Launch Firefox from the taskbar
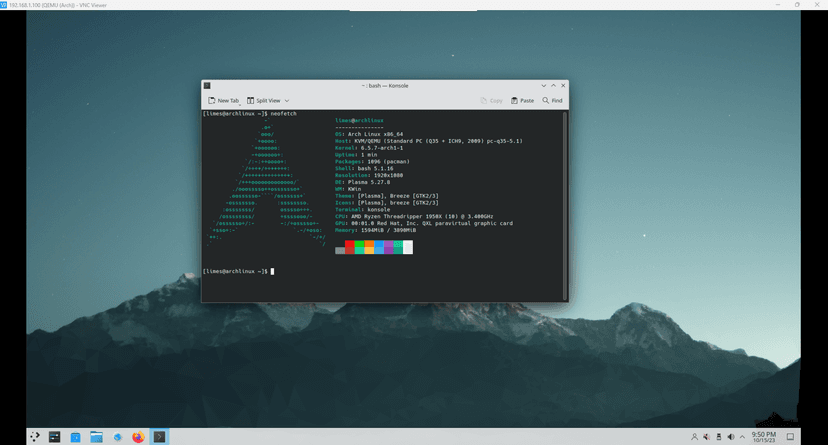This screenshot has height=445, width=828. tap(138, 437)
